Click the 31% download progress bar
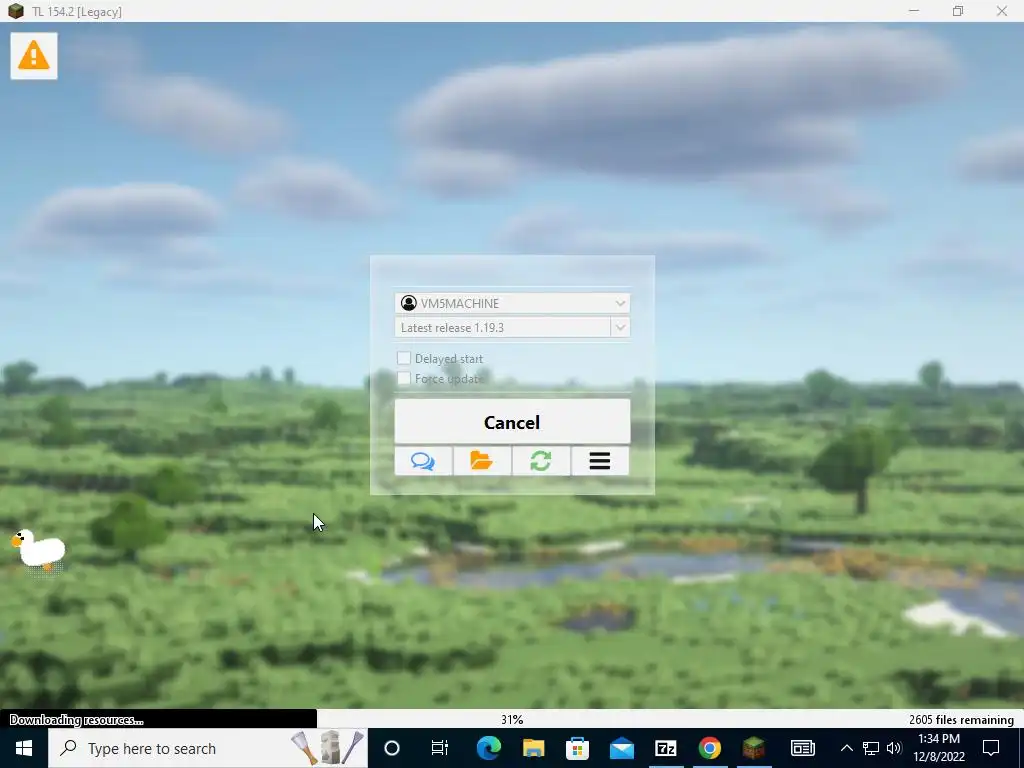This screenshot has height=768, width=1024. (512, 719)
